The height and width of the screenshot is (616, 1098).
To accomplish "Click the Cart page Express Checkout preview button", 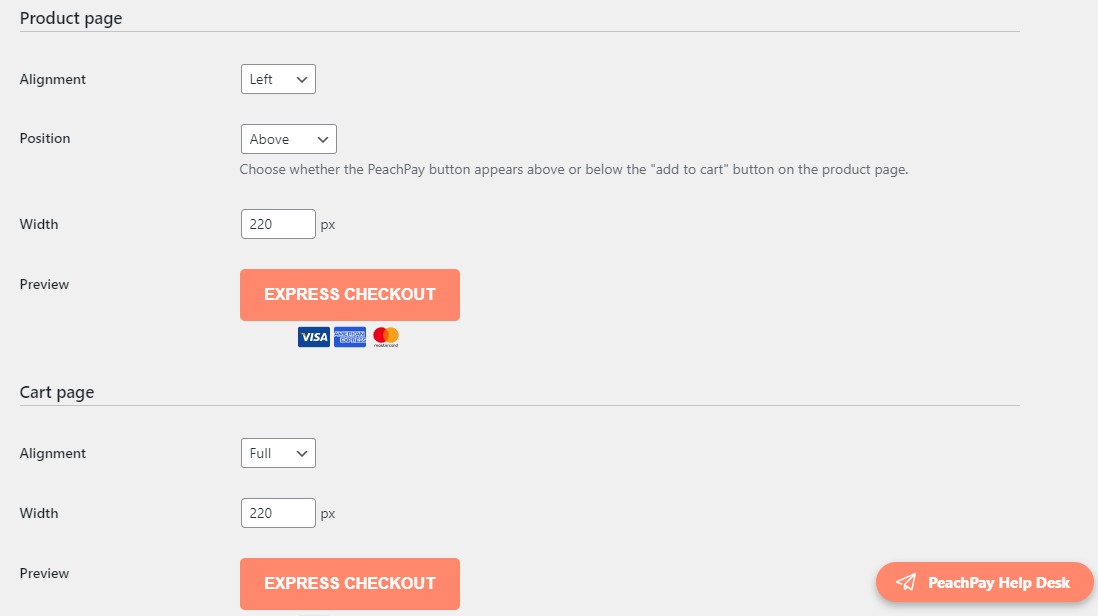I will pos(350,584).
